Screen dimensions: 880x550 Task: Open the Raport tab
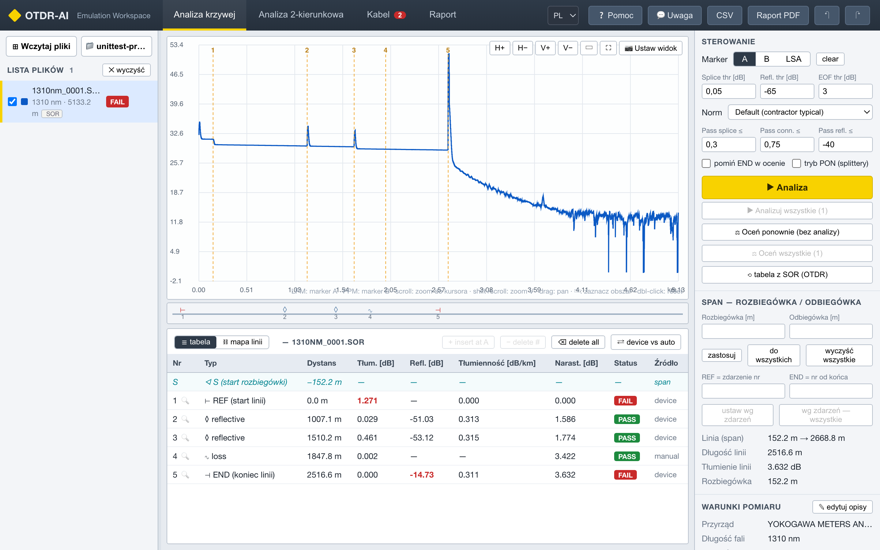[442, 15]
